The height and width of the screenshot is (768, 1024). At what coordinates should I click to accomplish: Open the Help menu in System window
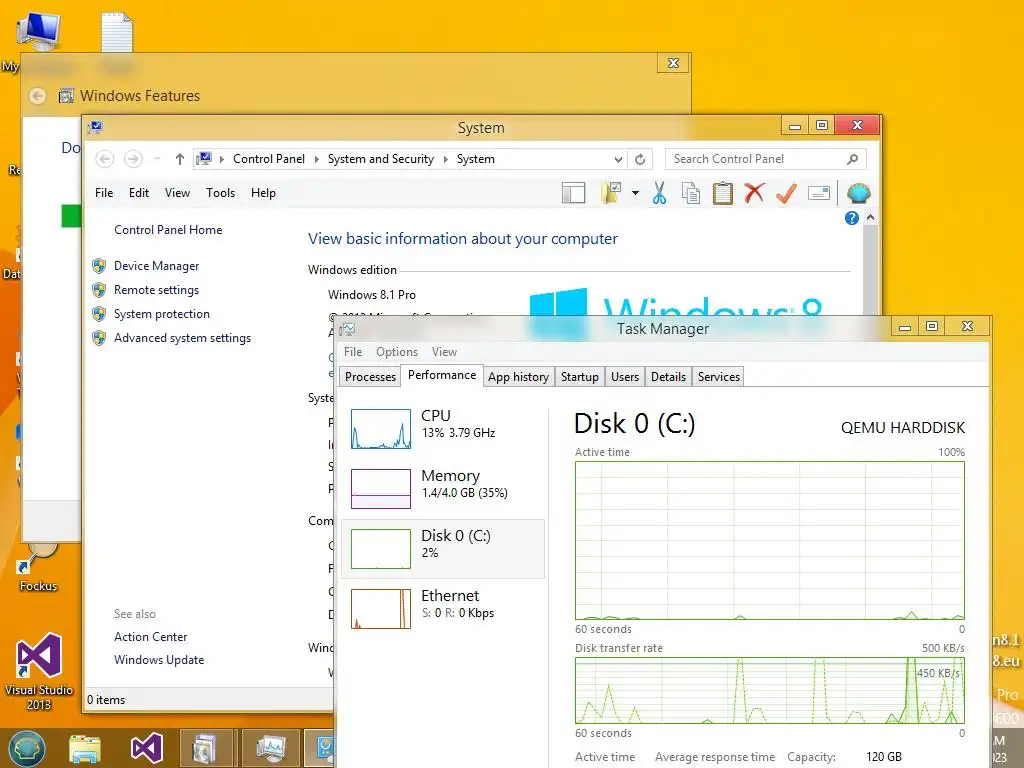pyautogui.click(x=263, y=193)
